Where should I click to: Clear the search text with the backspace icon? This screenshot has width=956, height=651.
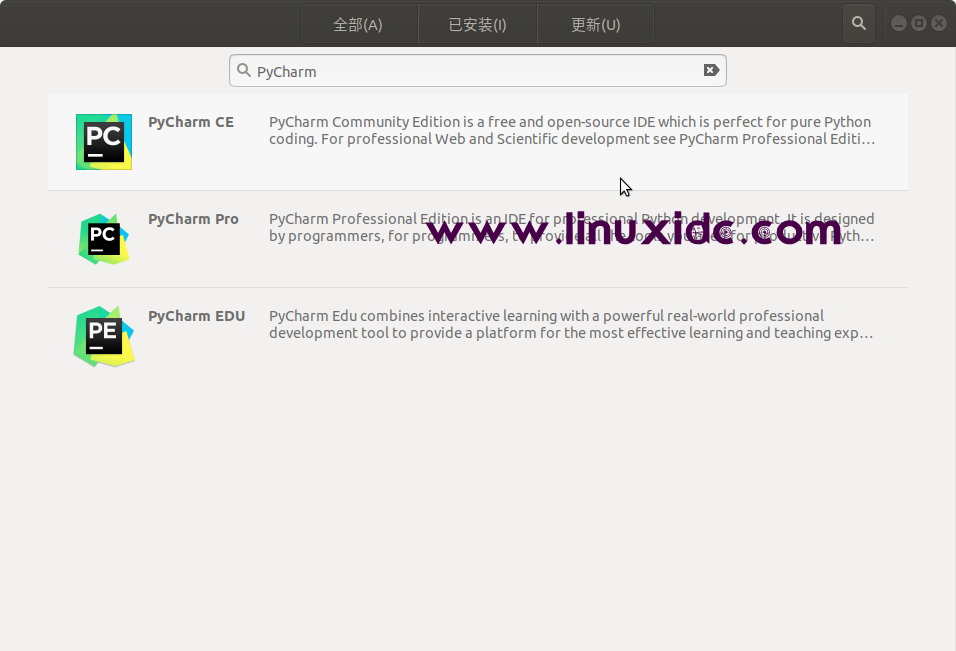point(711,70)
